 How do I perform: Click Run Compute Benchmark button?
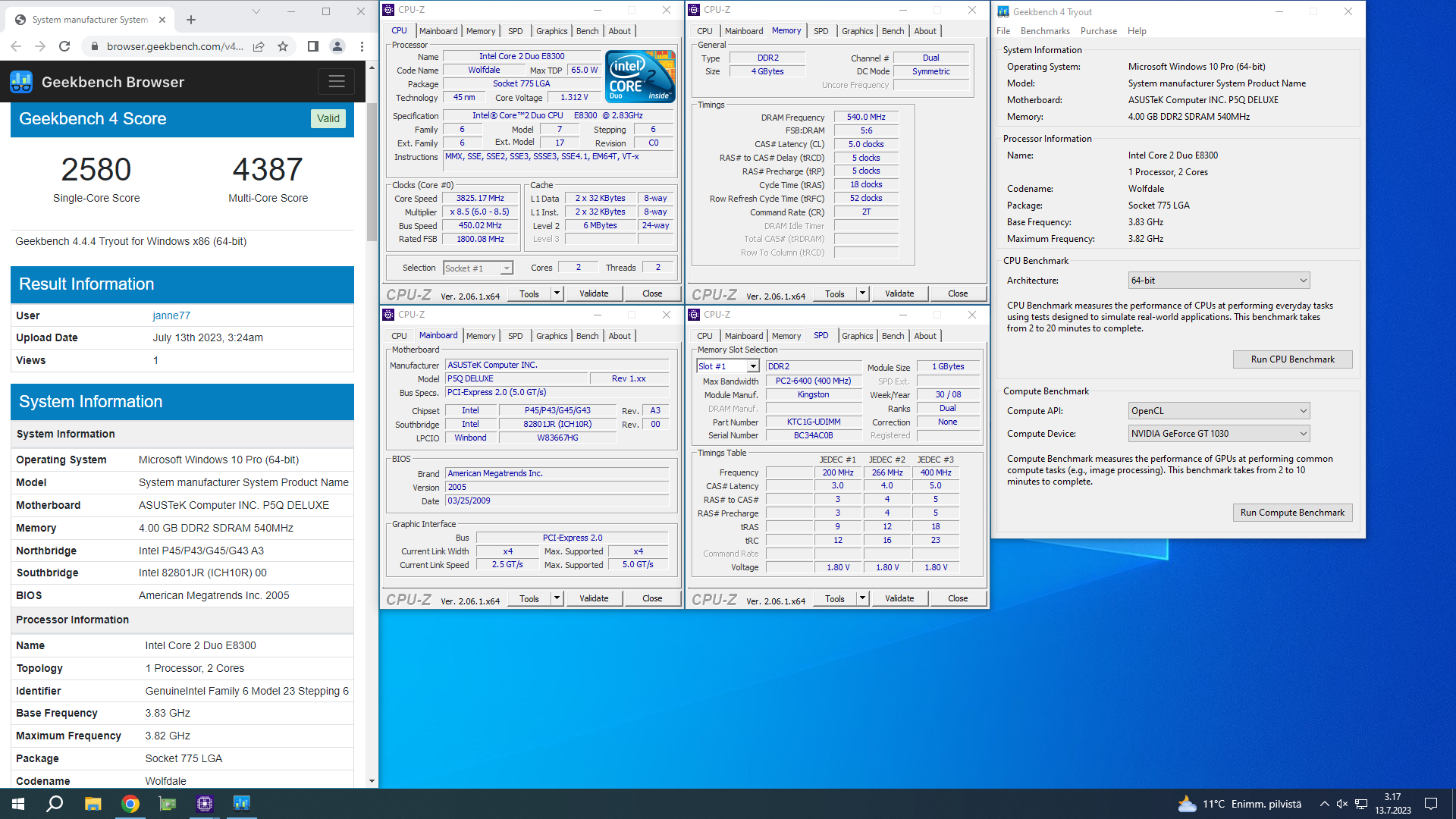[x=1292, y=513]
